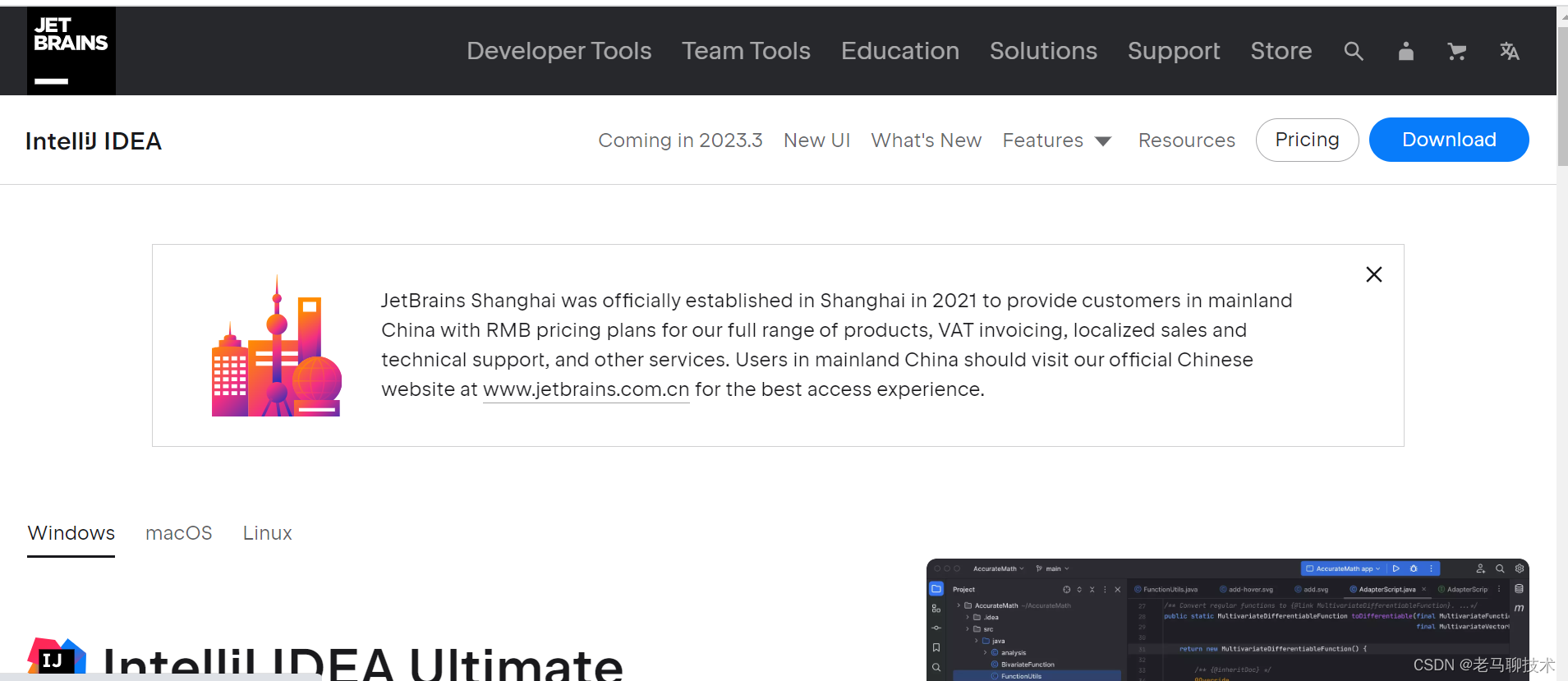Screen dimensions: 1568x681
Task: Click Find magnifier icon in IDE preview sidebar
Action: 936,667
